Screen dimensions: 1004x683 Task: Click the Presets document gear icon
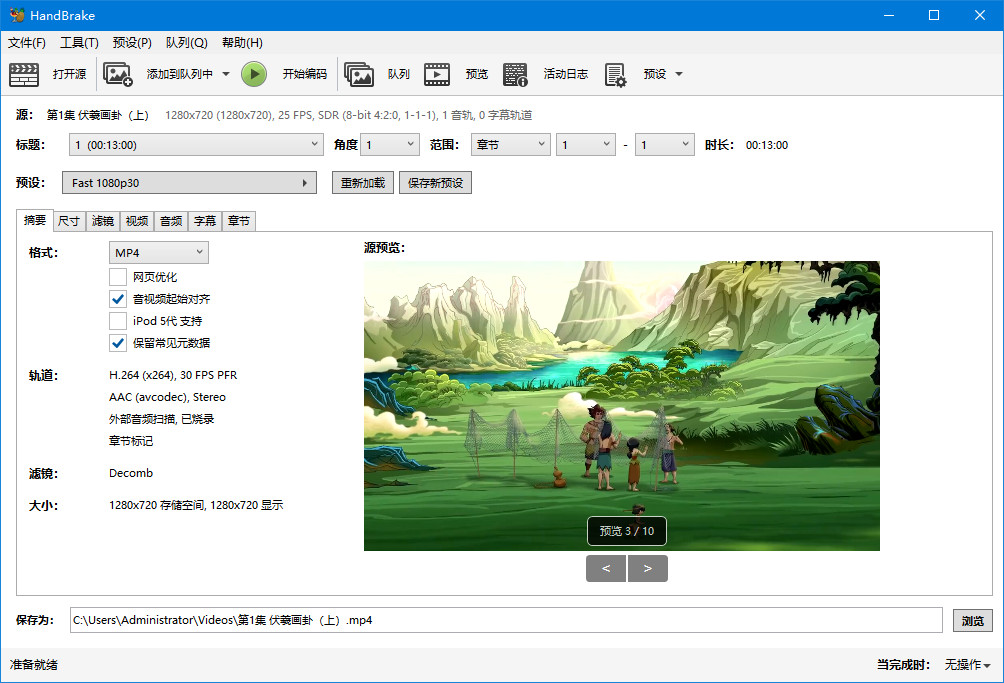[x=615, y=74]
